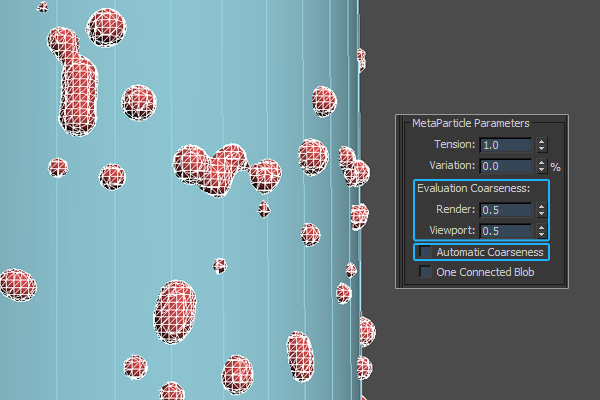
Task: Increase Variation using the up spinner arrow
Action: pyautogui.click(x=542, y=162)
